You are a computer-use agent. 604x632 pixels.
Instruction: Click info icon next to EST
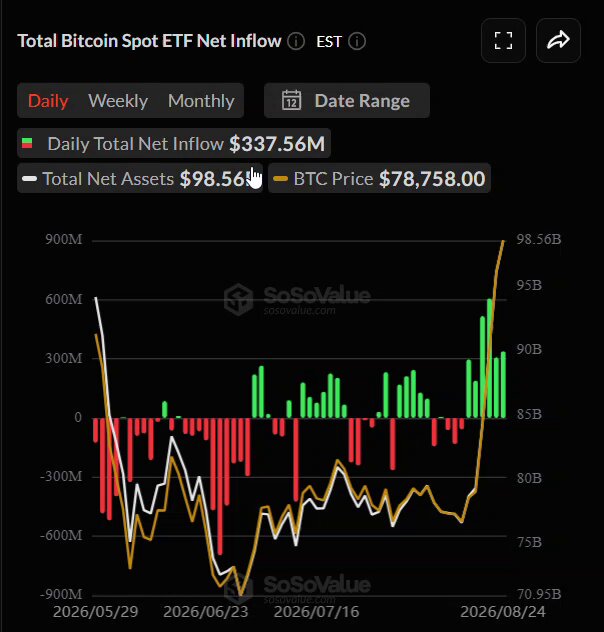(x=357, y=41)
